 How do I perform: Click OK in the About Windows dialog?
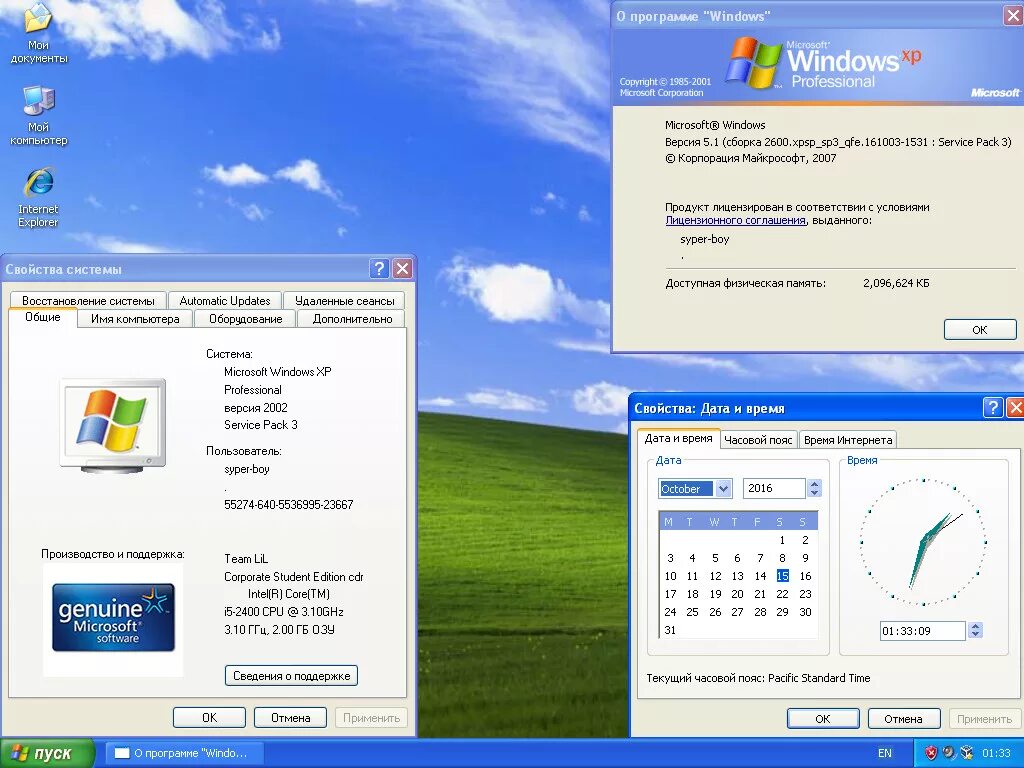point(980,330)
